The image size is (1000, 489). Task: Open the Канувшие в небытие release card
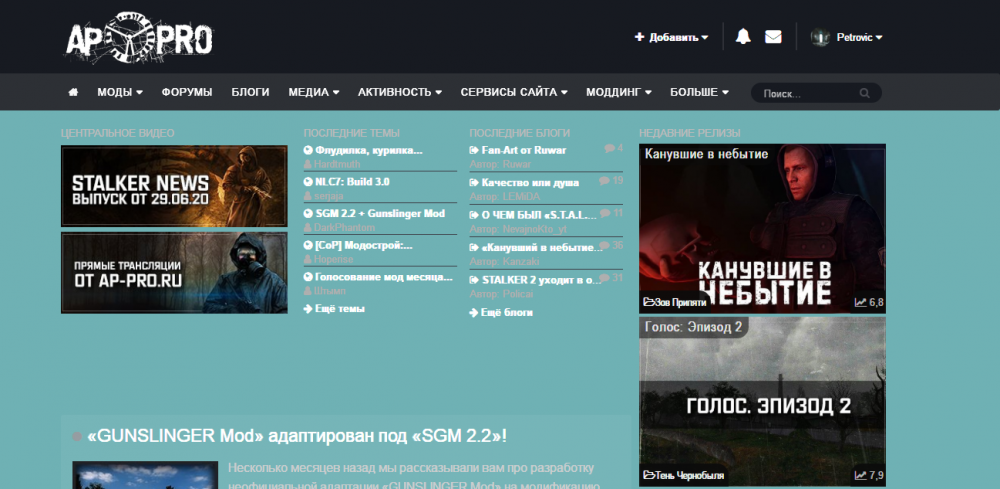[762, 228]
